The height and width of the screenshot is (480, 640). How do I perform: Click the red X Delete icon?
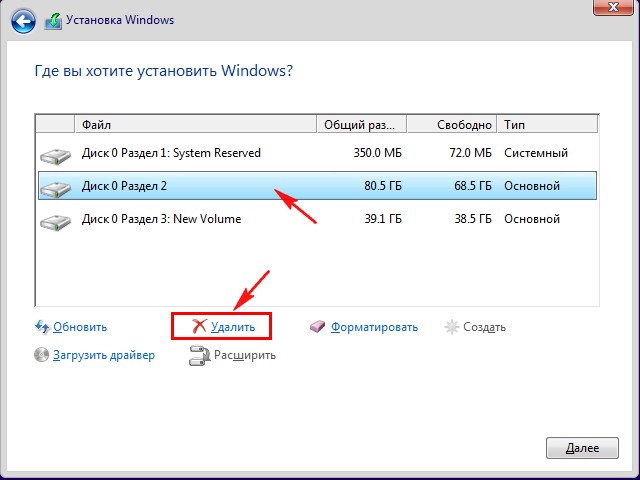tap(199, 327)
